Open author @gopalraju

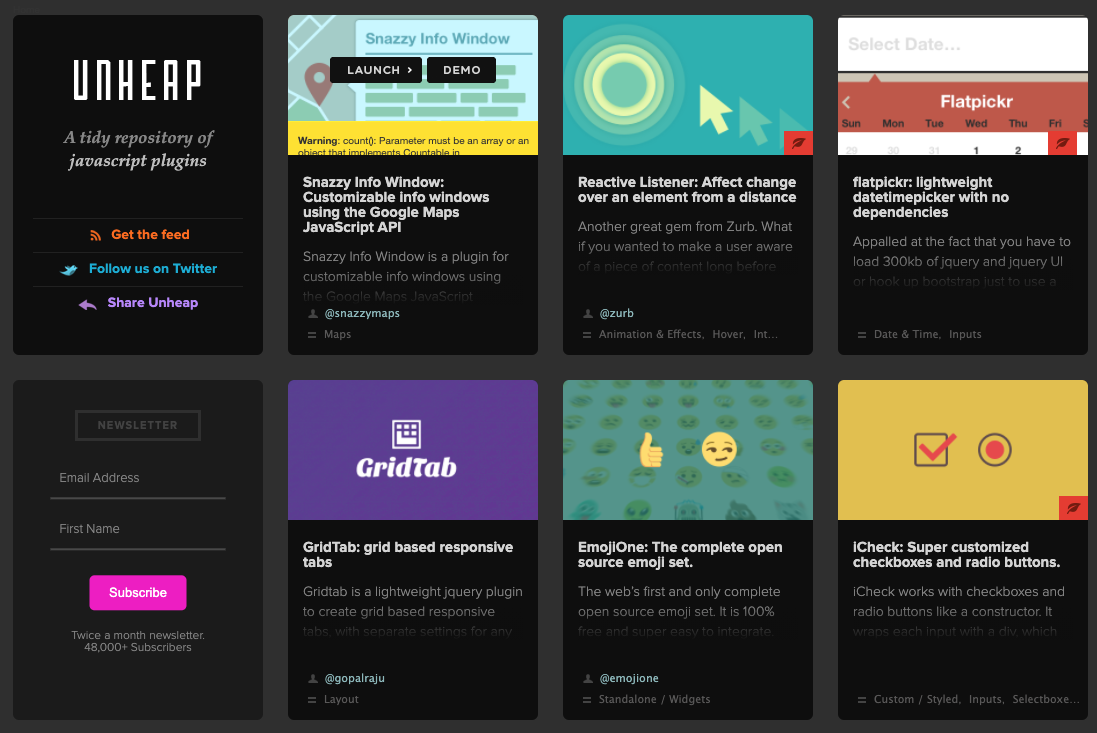click(x=355, y=678)
